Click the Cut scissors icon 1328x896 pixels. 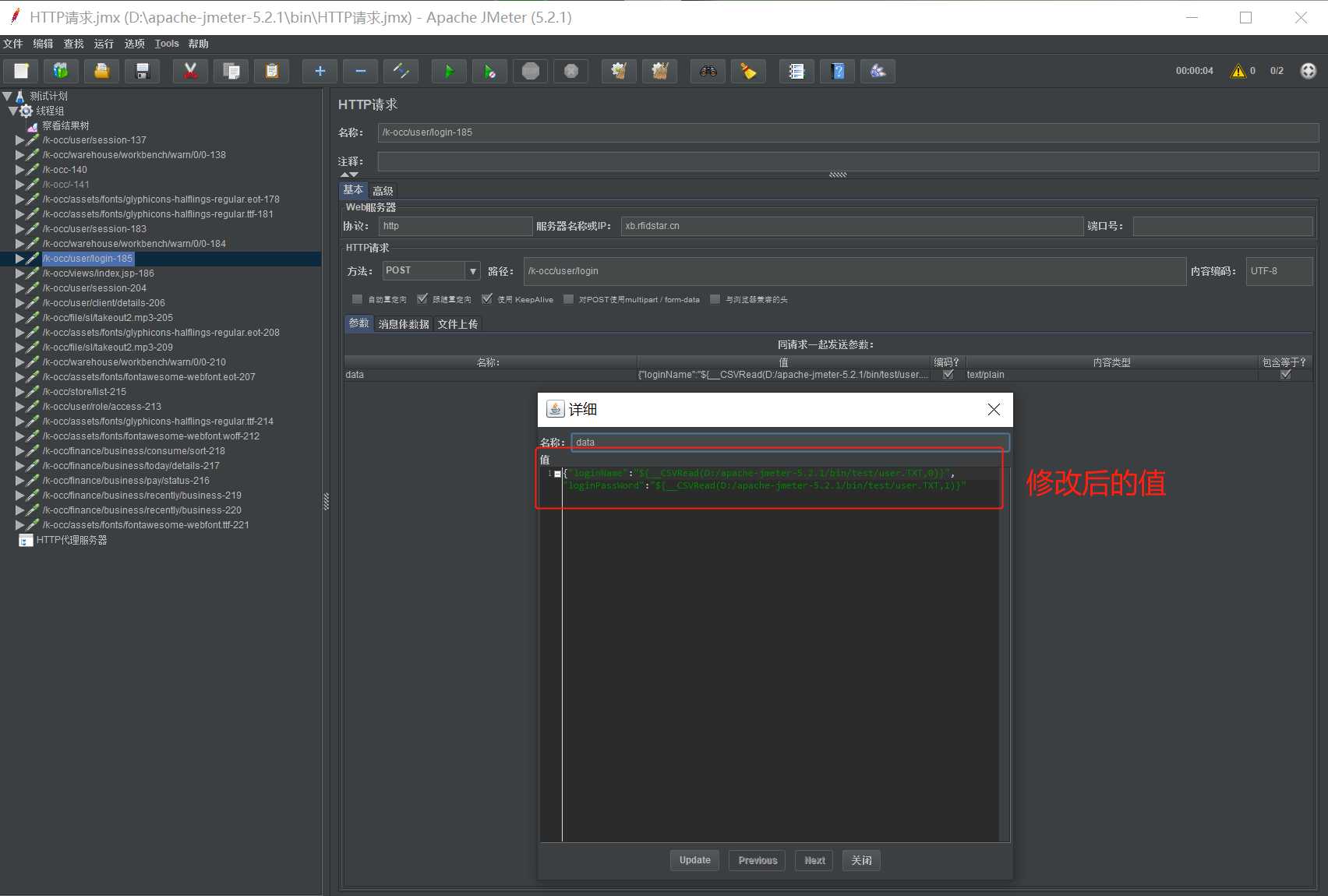coord(190,71)
